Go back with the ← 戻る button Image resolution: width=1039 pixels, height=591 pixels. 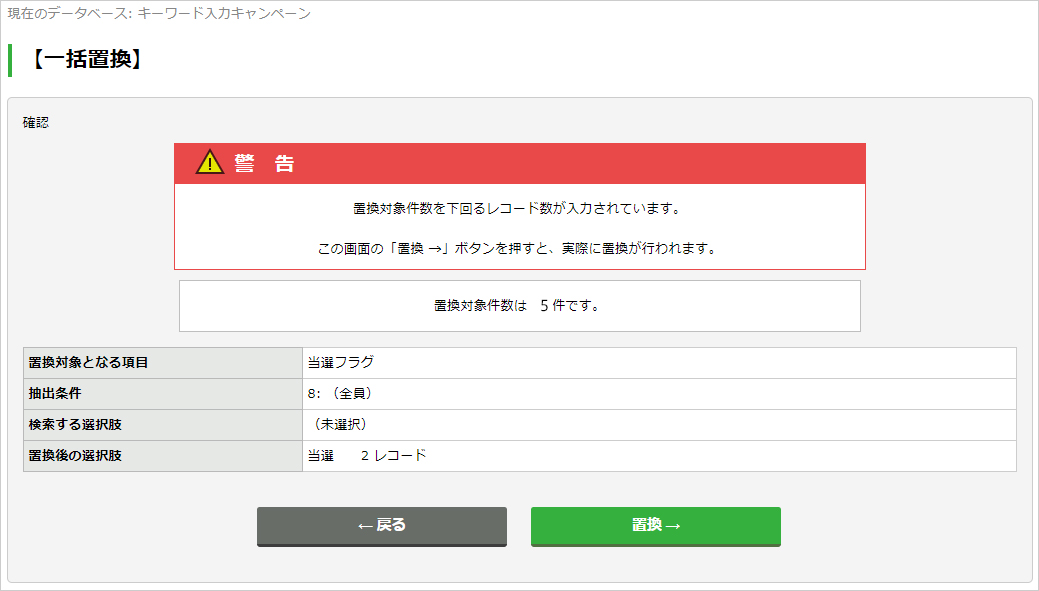(382, 526)
